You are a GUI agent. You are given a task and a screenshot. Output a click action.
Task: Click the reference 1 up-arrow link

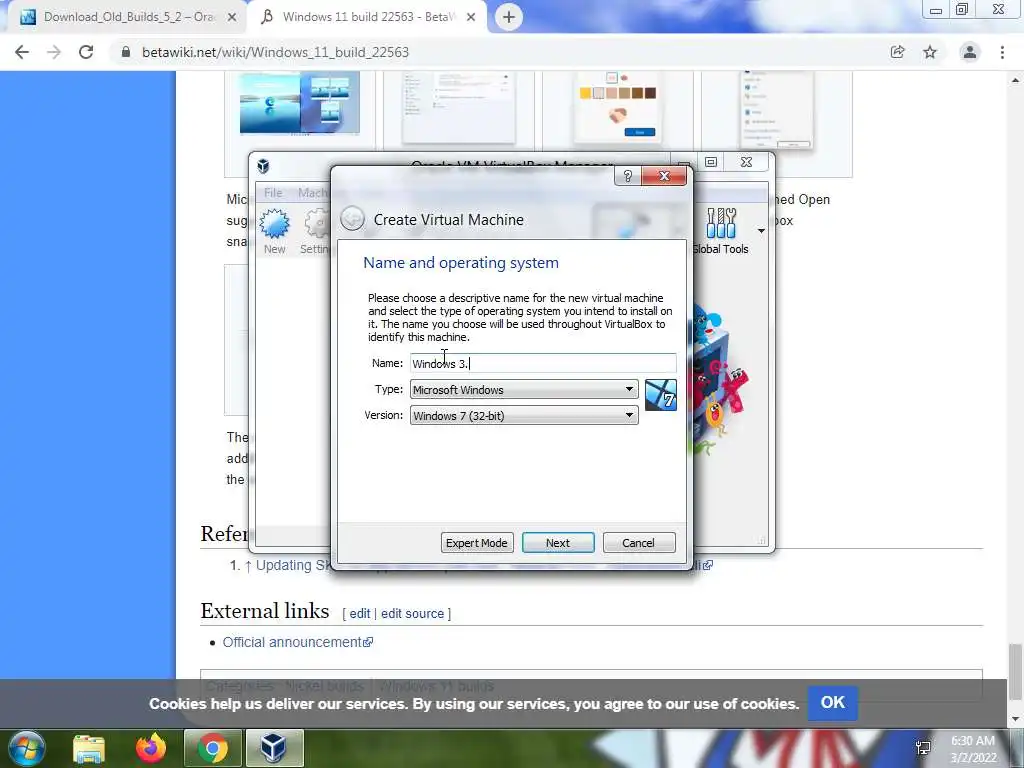point(248,566)
